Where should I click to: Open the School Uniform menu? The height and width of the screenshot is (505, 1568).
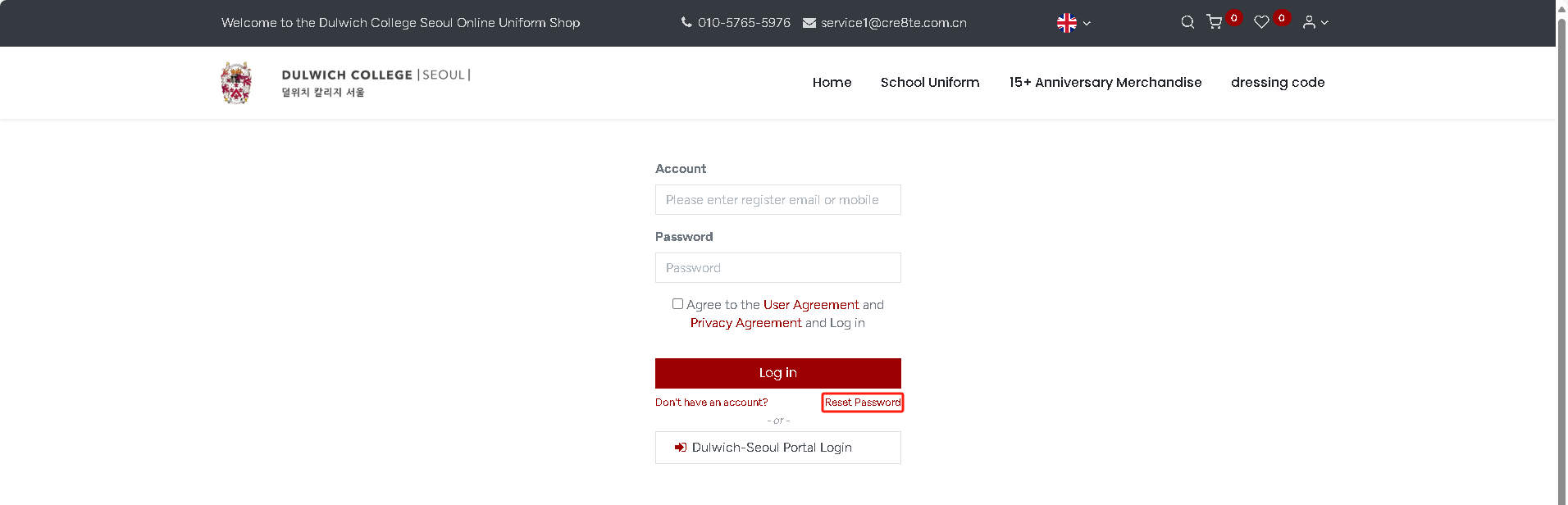(x=930, y=83)
